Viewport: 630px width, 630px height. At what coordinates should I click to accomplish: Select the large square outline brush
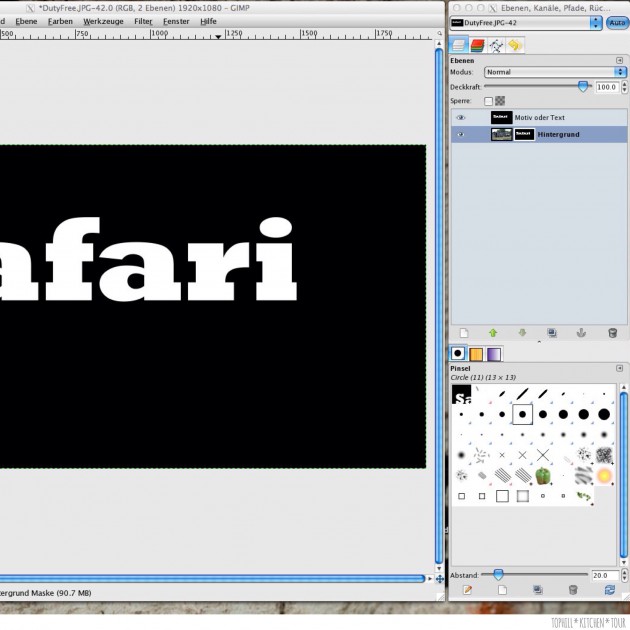tap(502, 496)
